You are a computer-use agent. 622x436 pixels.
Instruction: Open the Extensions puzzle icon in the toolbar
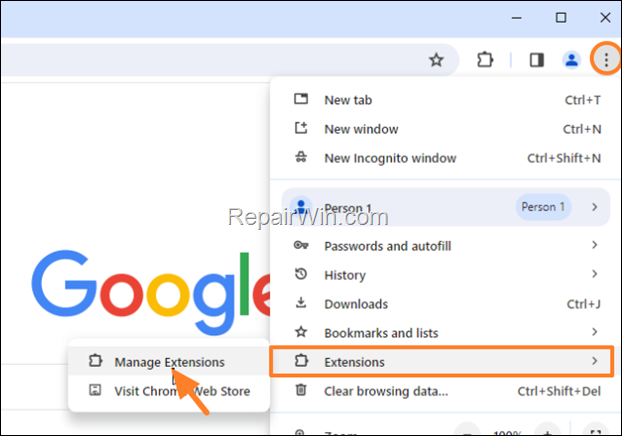pyautogui.click(x=485, y=60)
